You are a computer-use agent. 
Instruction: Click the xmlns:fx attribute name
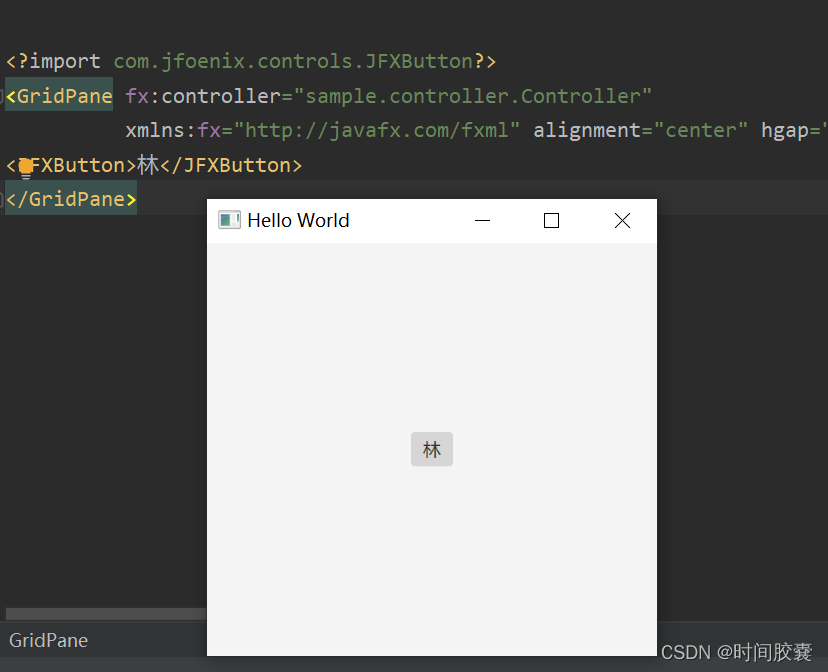click(x=173, y=130)
